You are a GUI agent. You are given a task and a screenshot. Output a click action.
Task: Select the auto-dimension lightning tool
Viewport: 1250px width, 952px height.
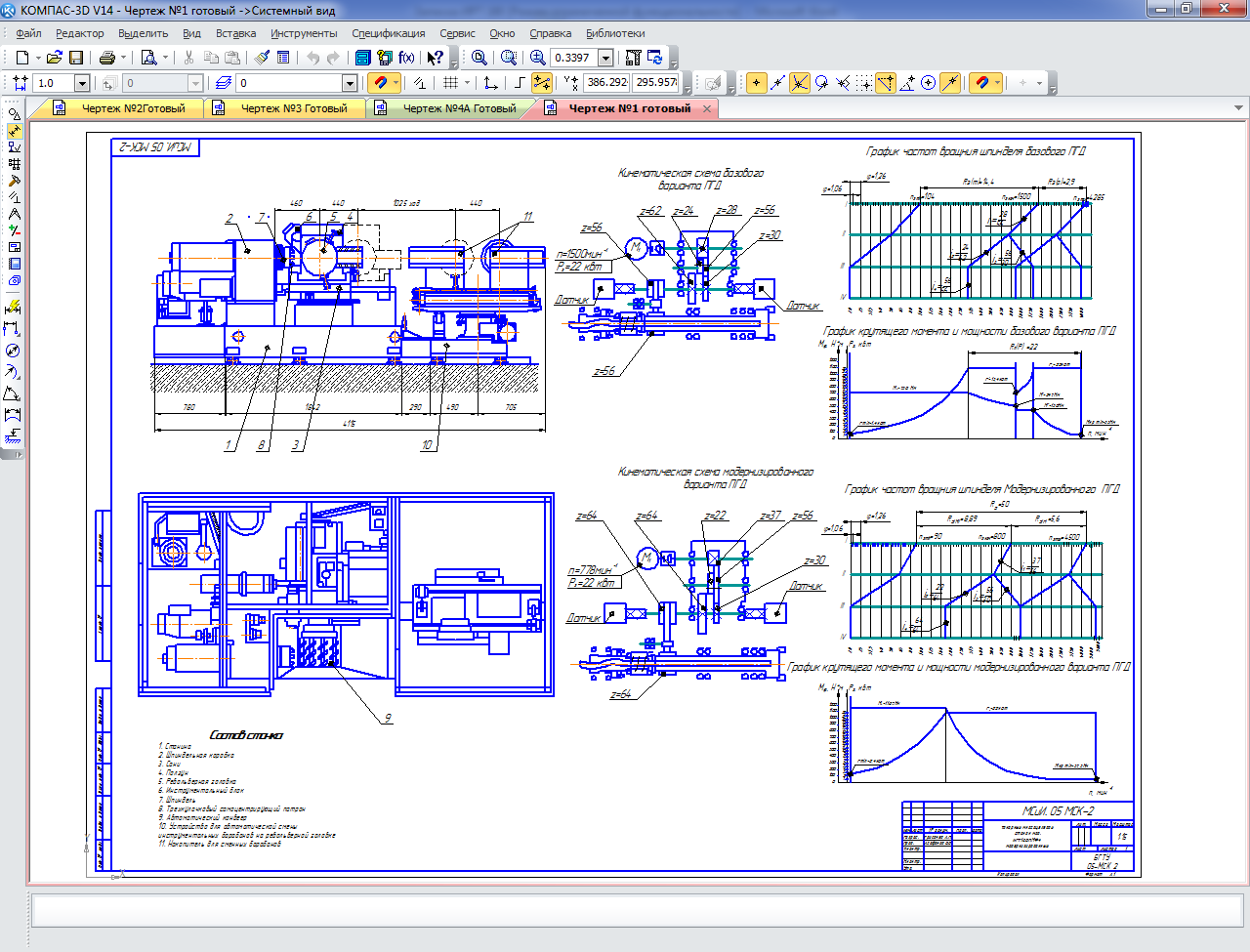(14, 307)
